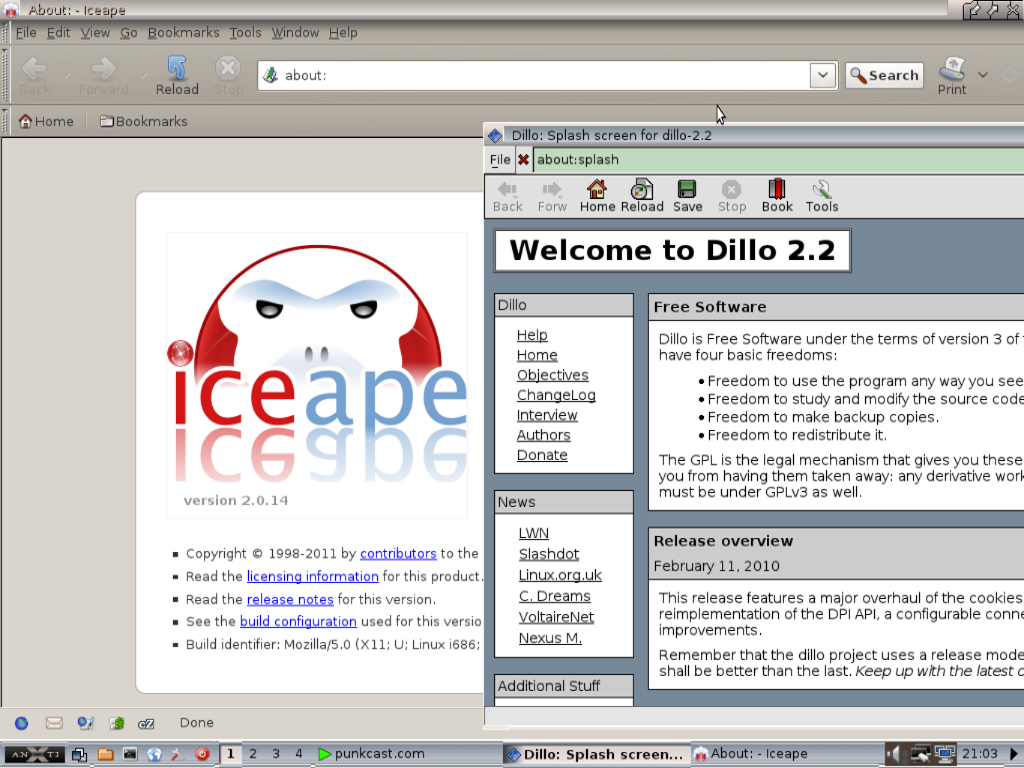
Task: Open the ChangeLog link in Dillo
Action: (556, 396)
